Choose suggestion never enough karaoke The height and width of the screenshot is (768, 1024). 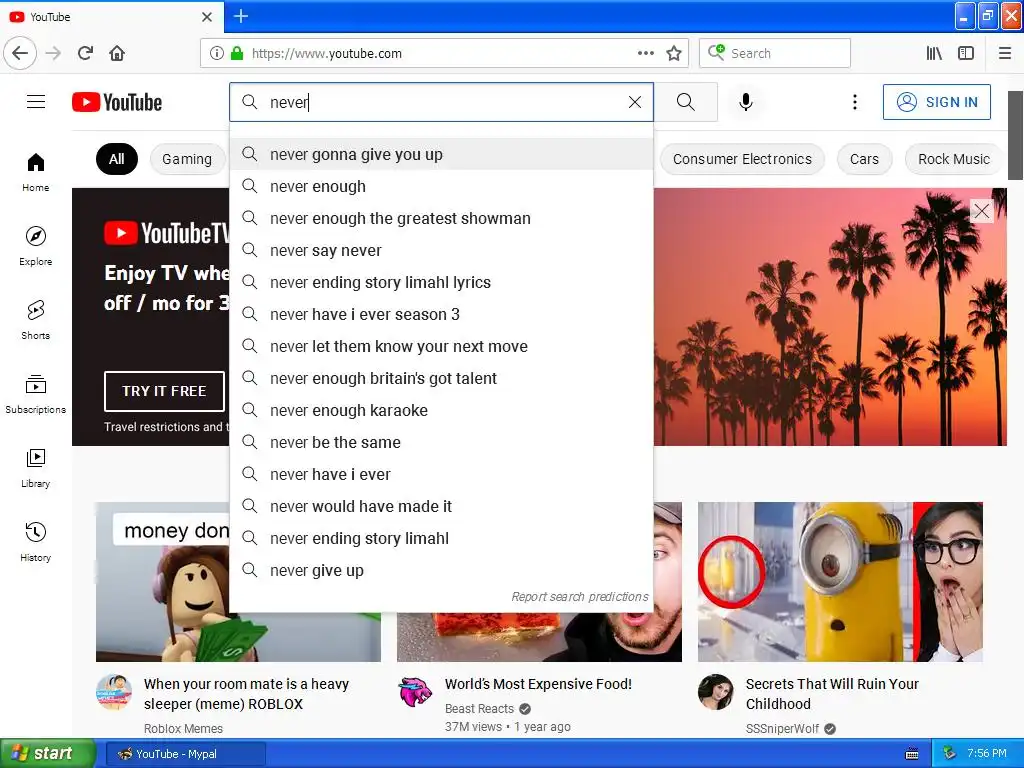click(x=441, y=410)
